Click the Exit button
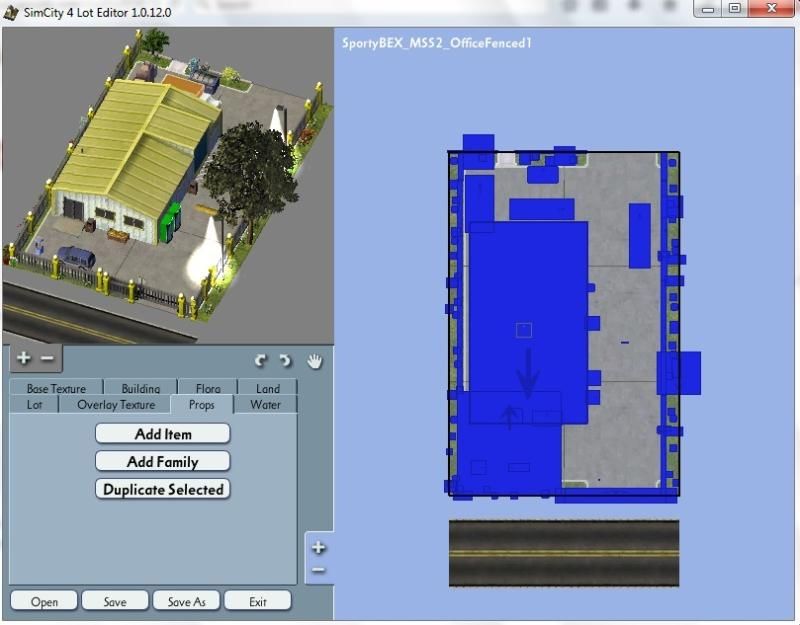This screenshot has height=625, width=800. pyautogui.click(x=258, y=601)
